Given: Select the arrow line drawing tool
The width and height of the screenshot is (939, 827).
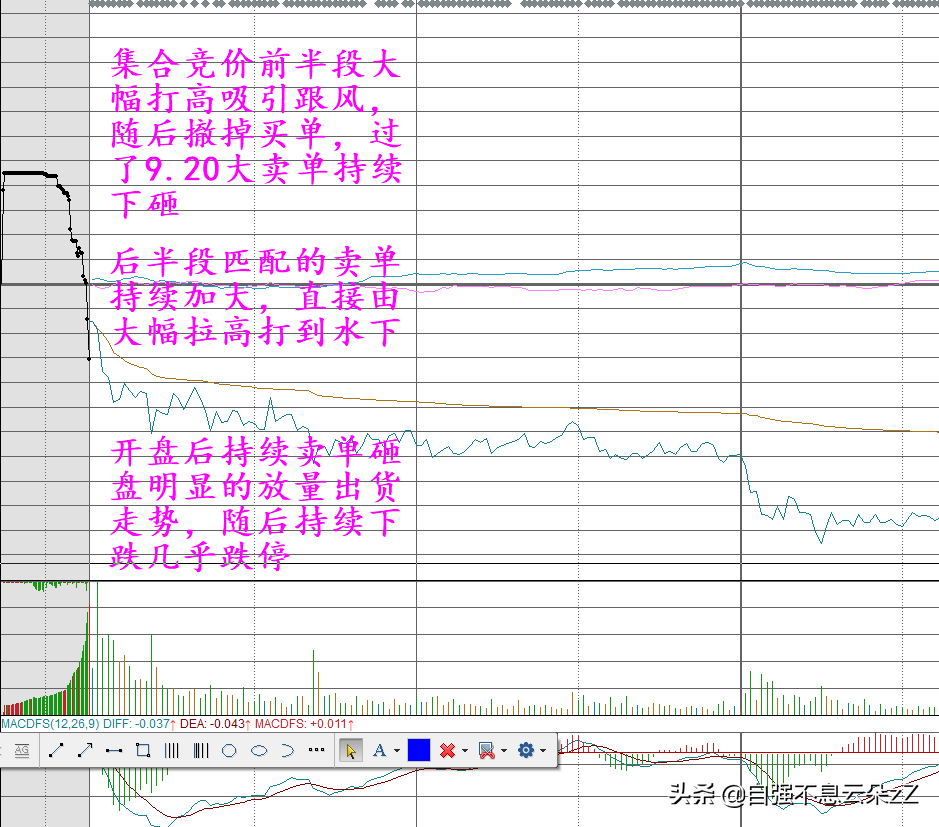Looking at the screenshot, I should tap(85, 750).
